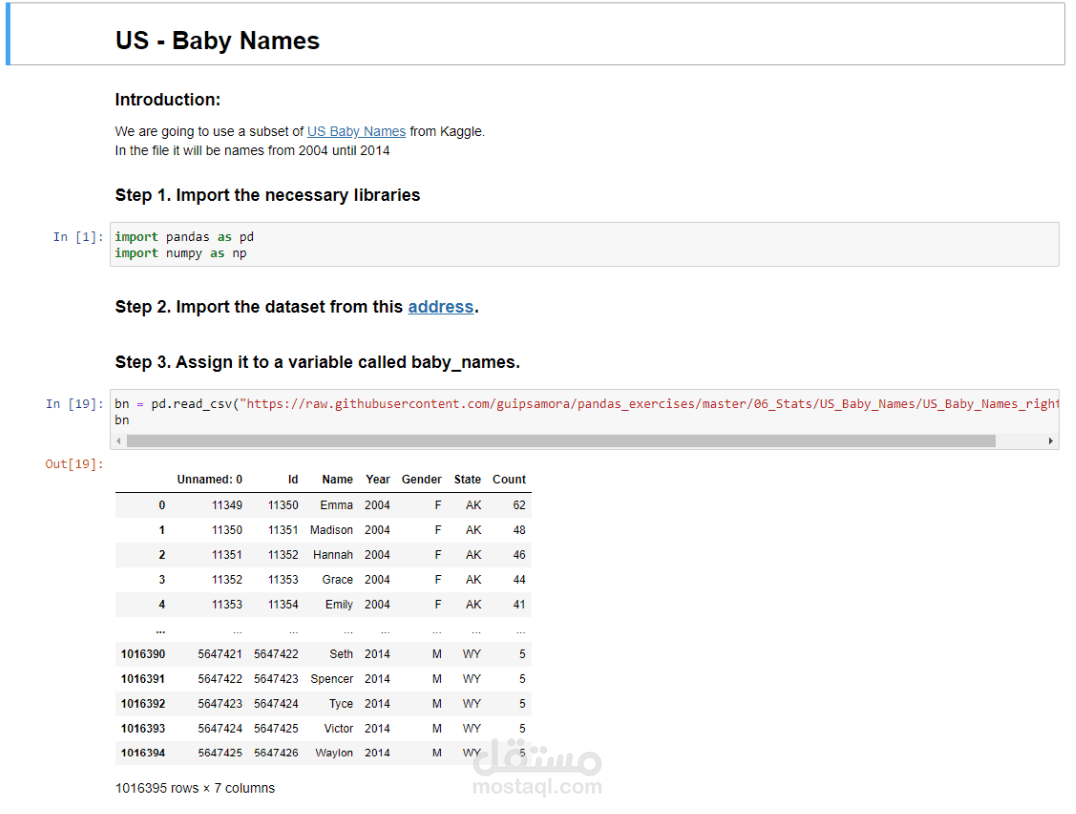Click row index 1016392

pos(143,703)
